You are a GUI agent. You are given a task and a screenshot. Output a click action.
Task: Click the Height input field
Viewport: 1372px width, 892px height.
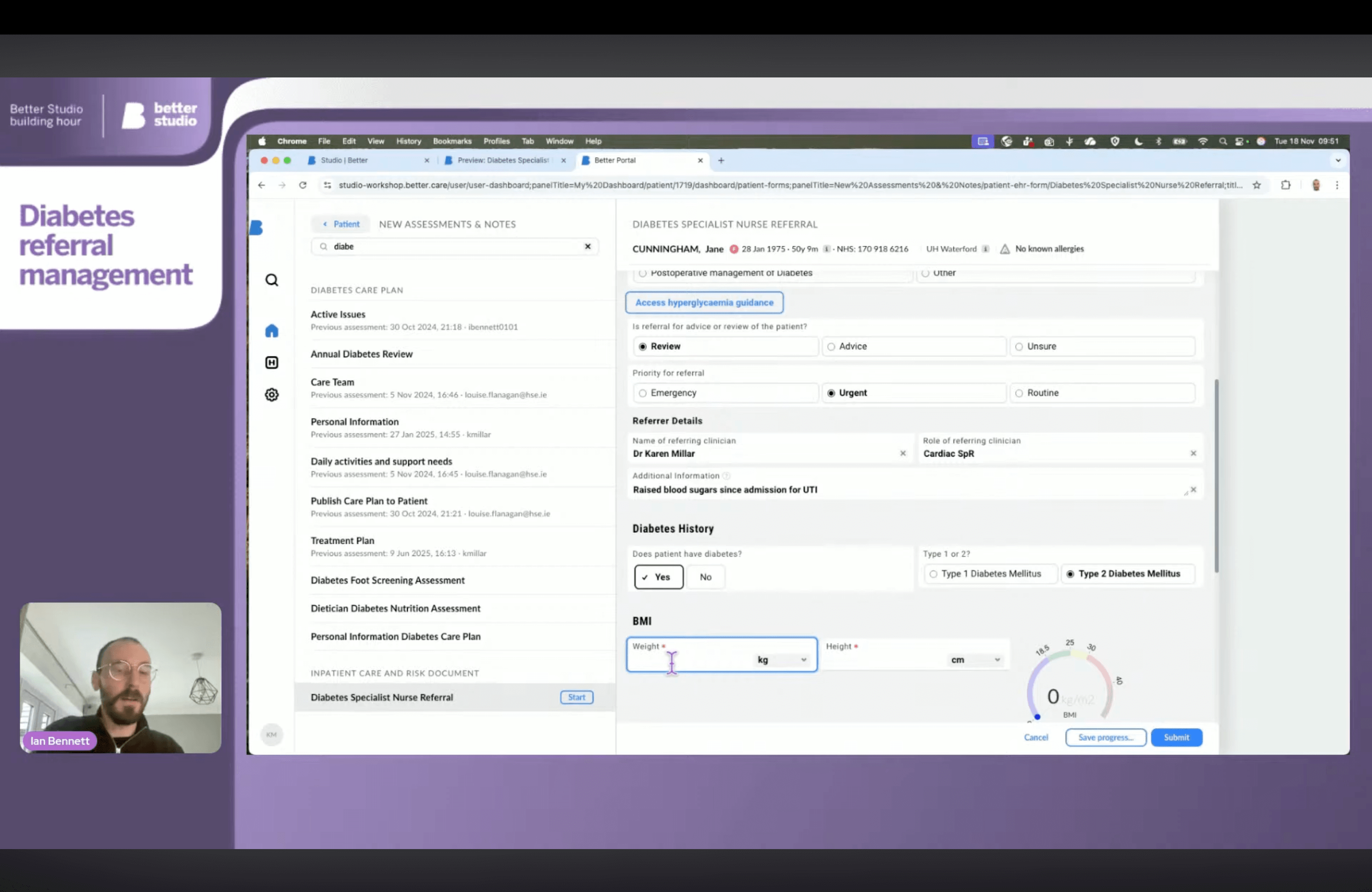pyautogui.click(x=882, y=660)
